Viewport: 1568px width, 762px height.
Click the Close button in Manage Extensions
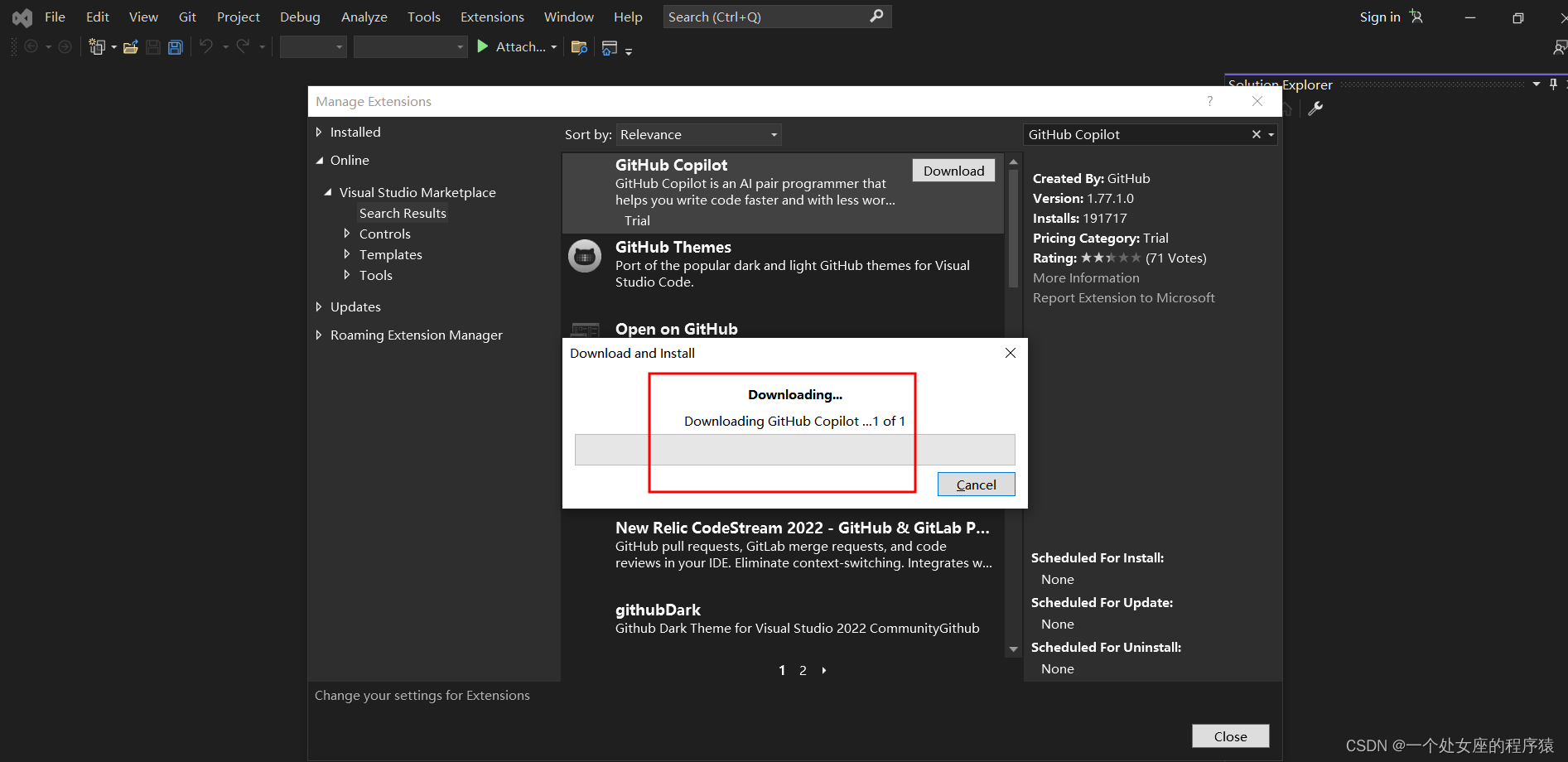point(1230,736)
